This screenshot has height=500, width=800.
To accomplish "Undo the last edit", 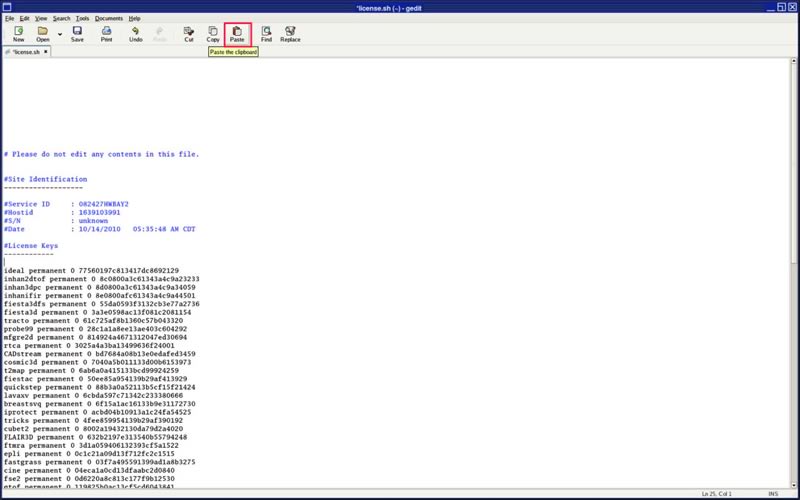I will pos(135,34).
